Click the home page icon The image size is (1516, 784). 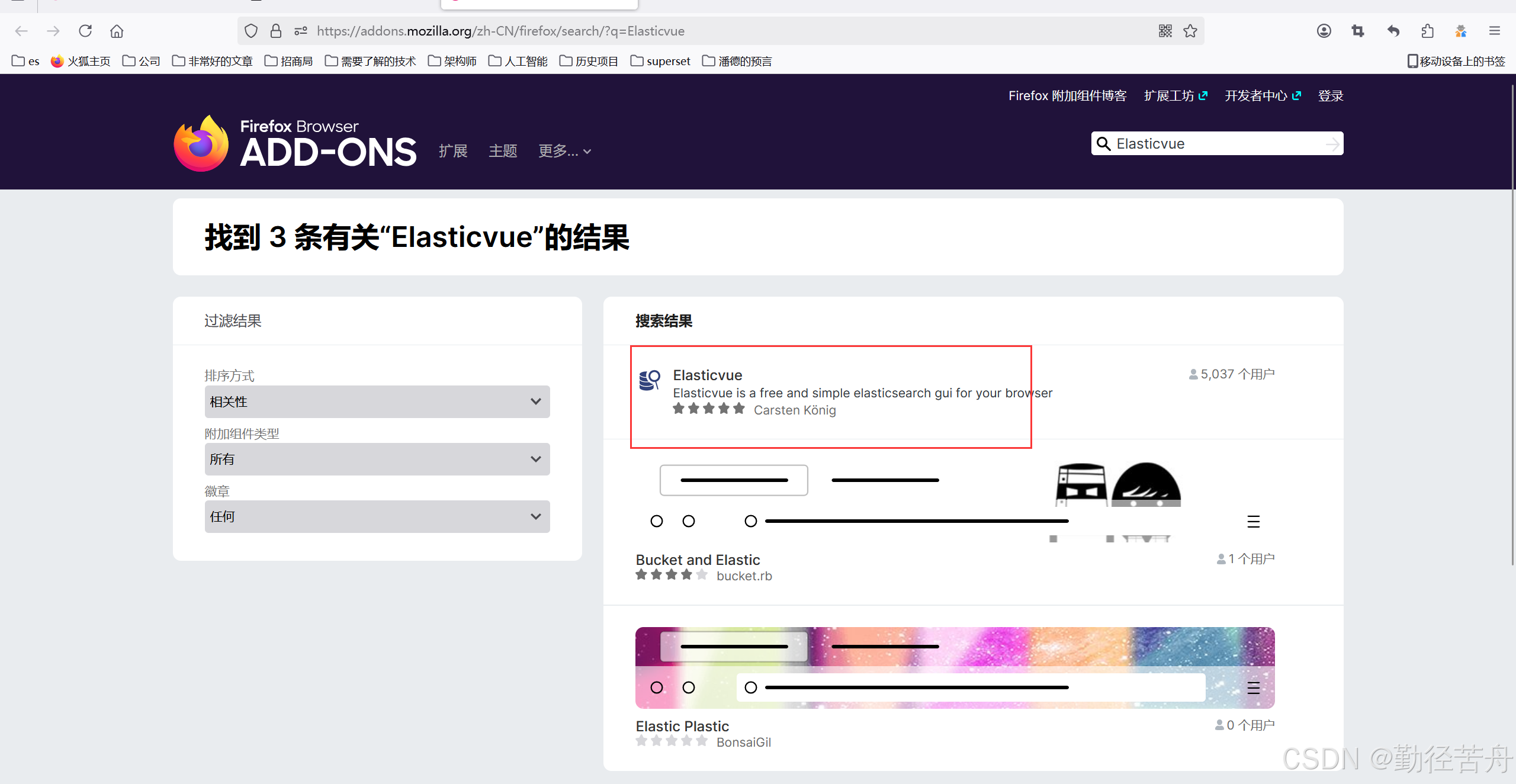point(117,31)
